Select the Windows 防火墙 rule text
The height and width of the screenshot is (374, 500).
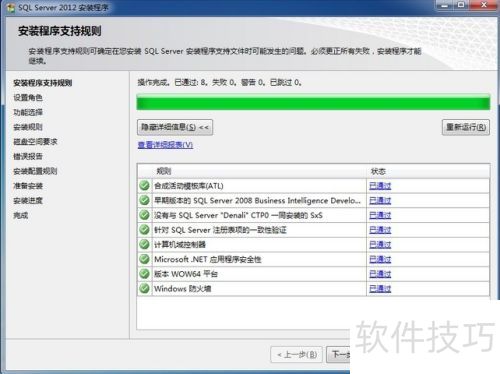182,288
